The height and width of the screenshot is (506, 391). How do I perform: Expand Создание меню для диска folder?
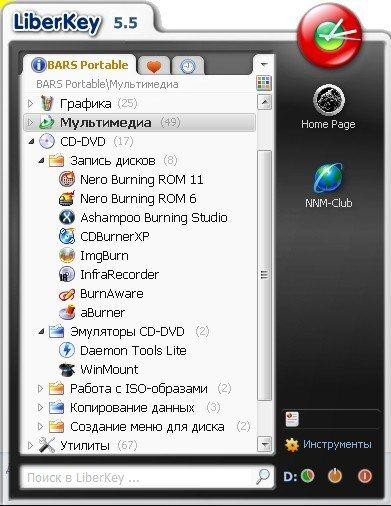(40, 427)
